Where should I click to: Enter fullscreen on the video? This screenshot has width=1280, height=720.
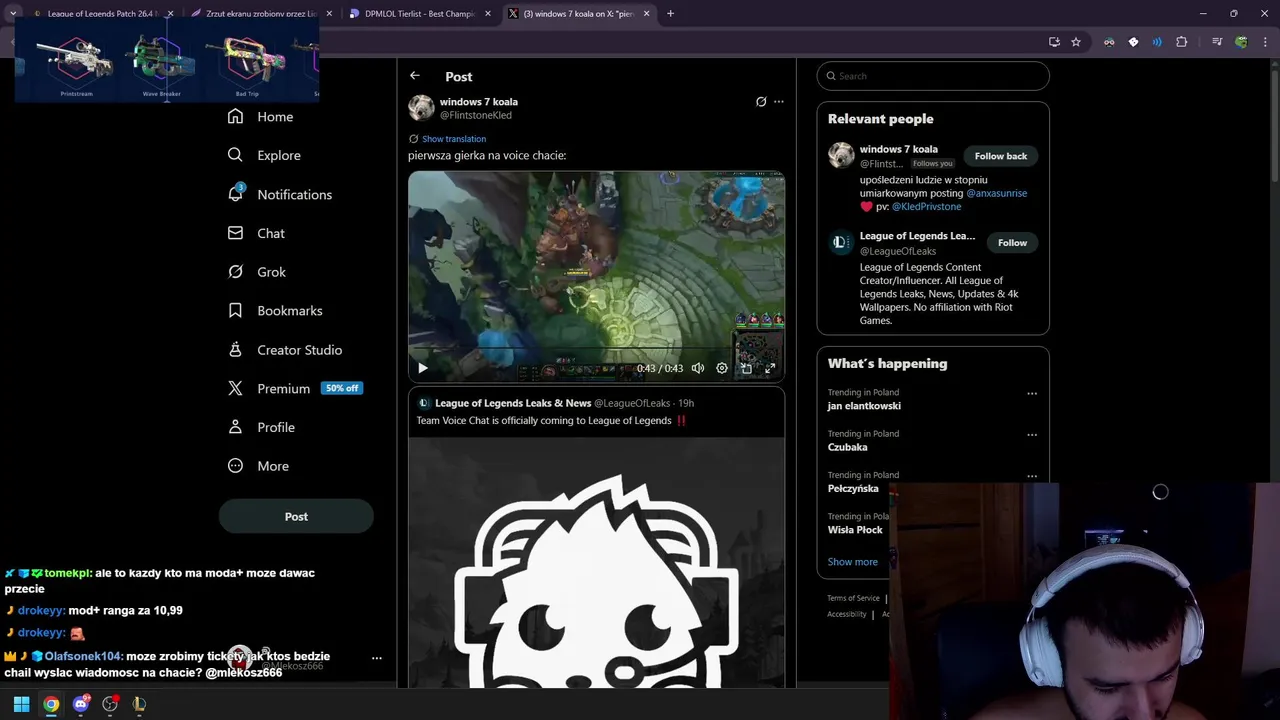click(x=770, y=368)
